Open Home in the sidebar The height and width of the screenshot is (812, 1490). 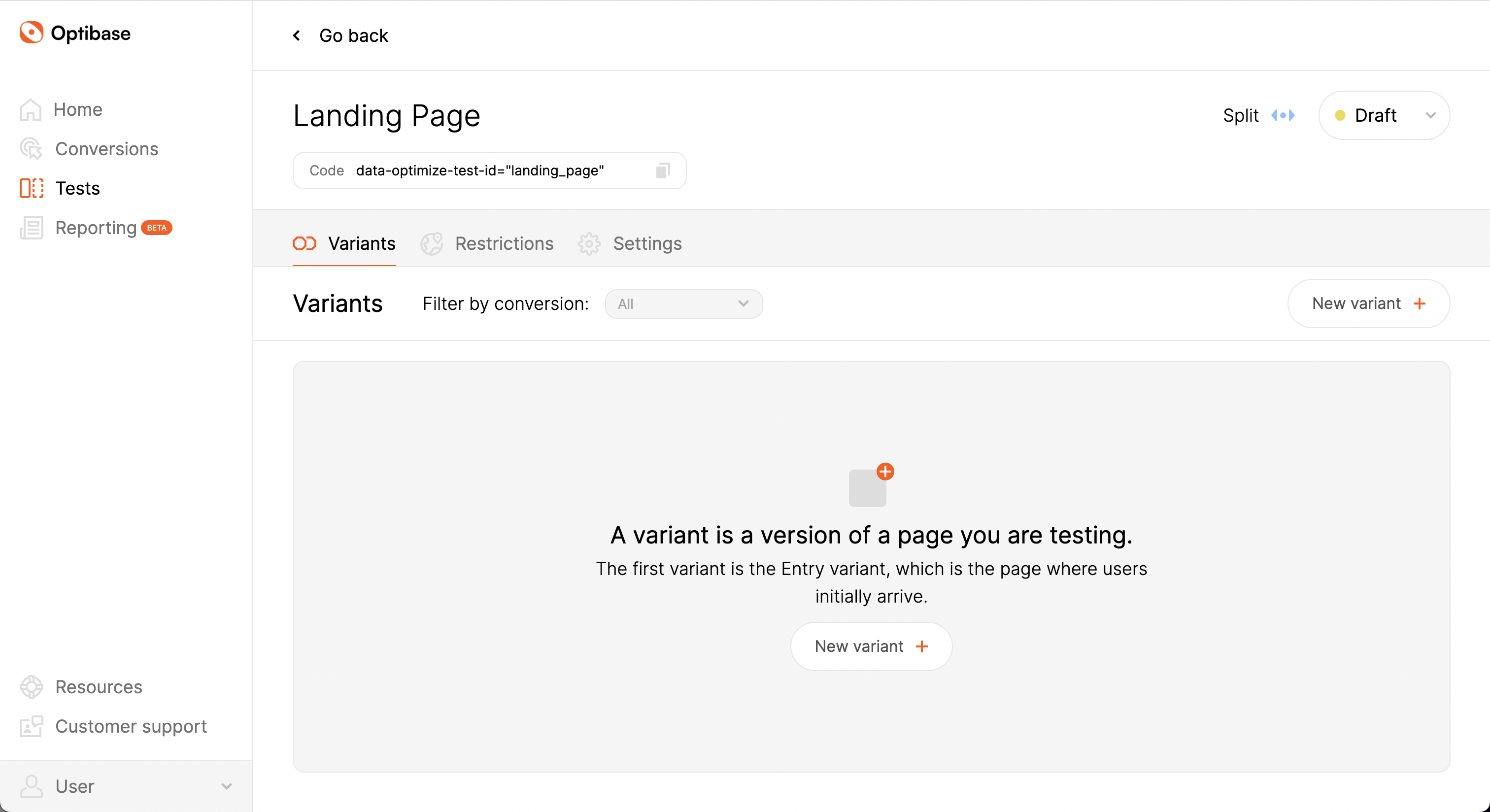click(x=61, y=109)
